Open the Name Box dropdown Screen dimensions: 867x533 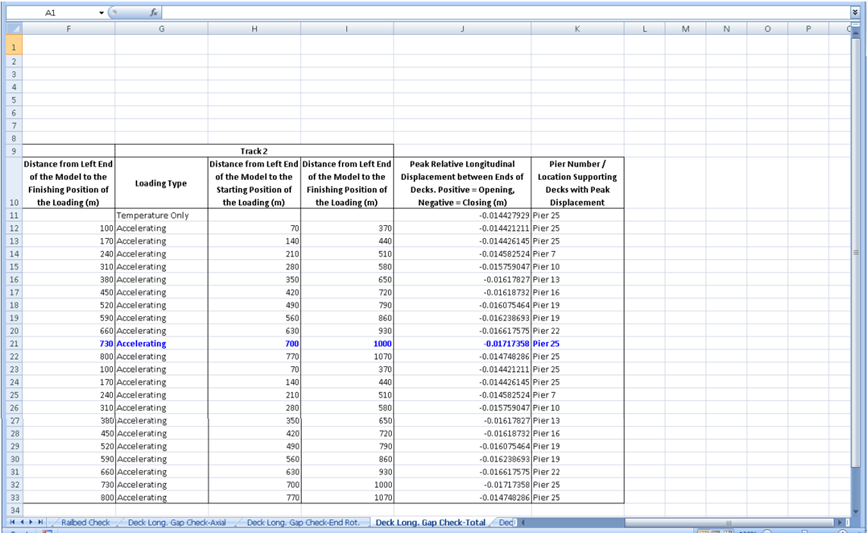pos(101,13)
